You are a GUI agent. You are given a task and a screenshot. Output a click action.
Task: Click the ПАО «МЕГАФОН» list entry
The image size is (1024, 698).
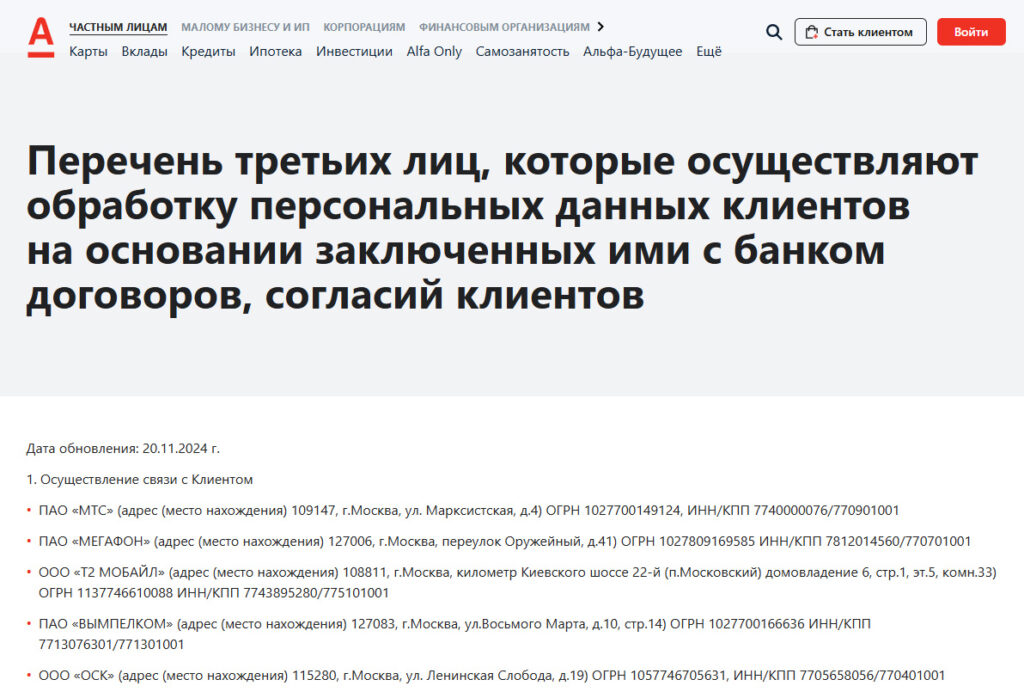pos(505,541)
